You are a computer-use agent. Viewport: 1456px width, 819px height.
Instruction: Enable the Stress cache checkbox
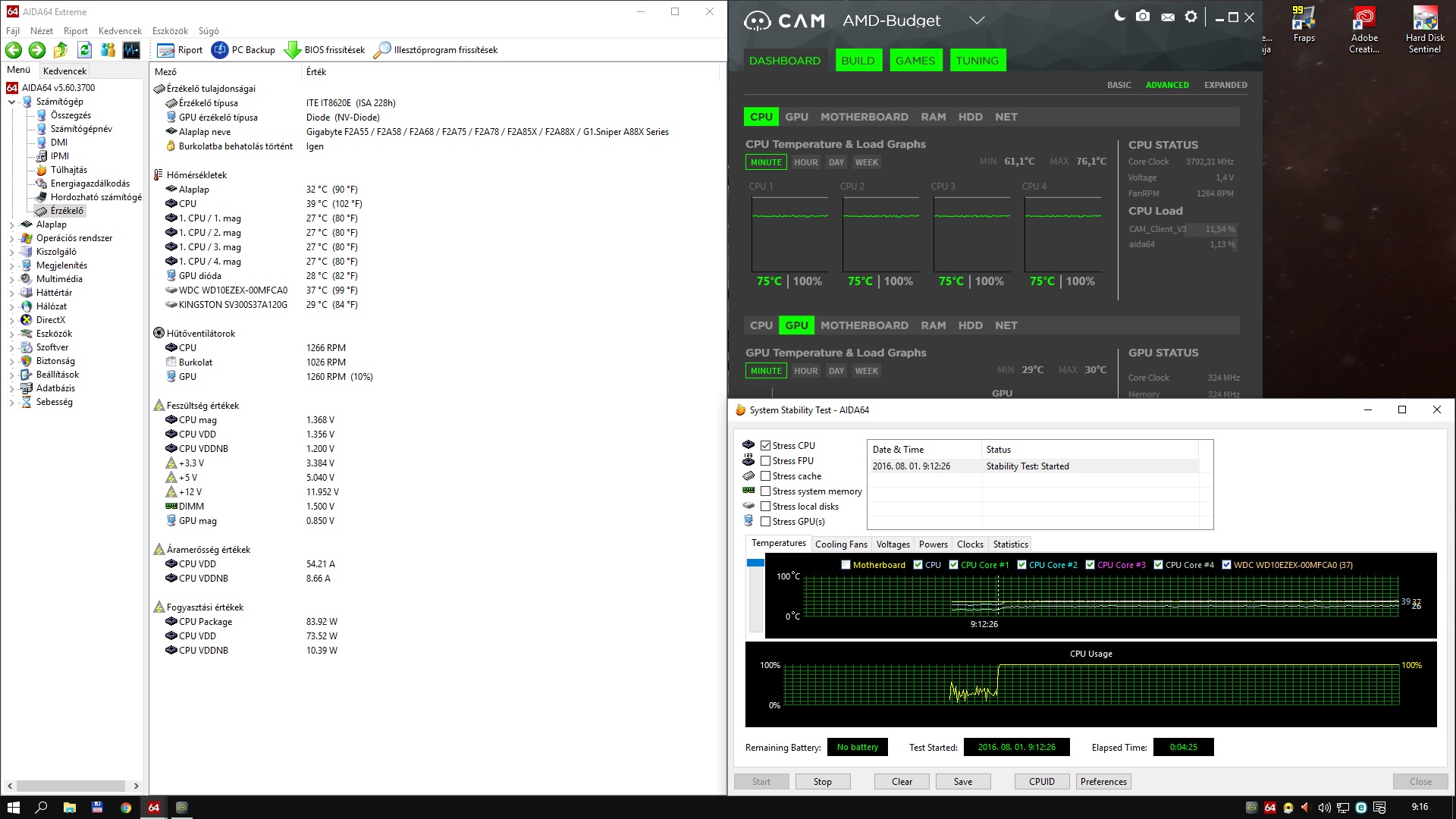(x=766, y=476)
